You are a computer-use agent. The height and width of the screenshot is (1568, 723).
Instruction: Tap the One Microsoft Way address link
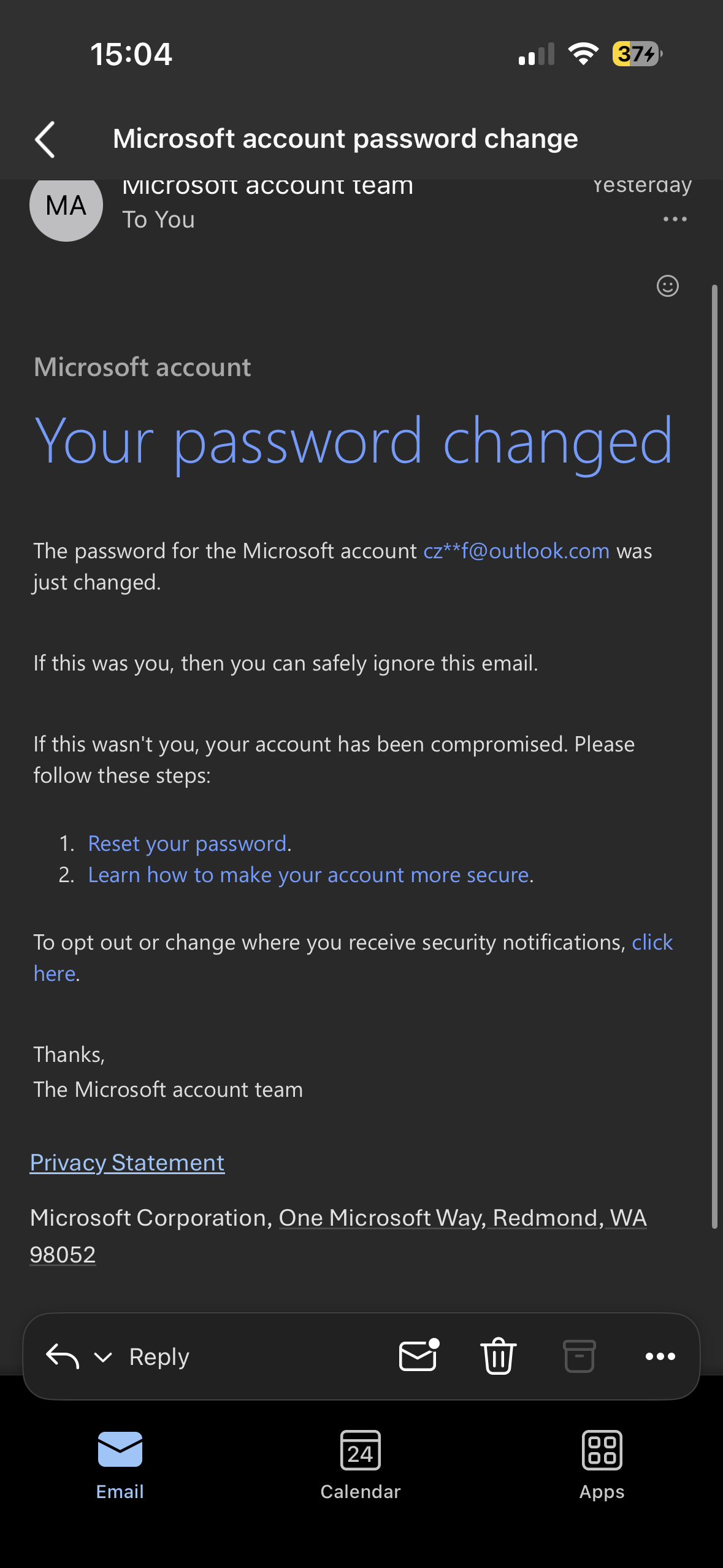pyautogui.click(x=462, y=1218)
